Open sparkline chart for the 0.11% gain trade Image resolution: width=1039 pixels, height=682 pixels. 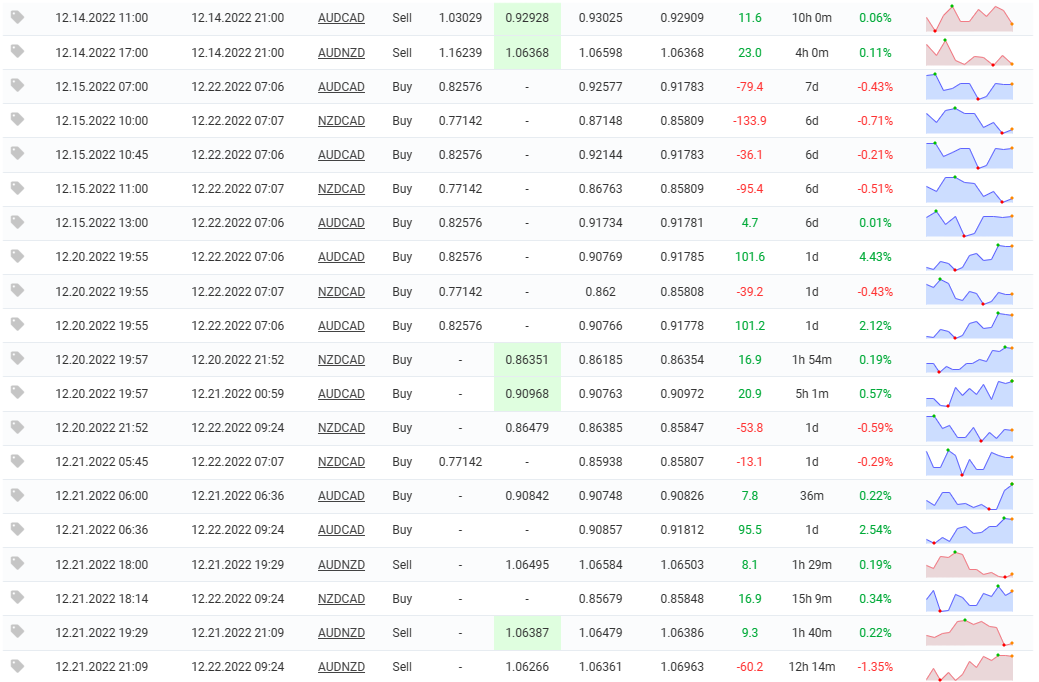(x=969, y=52)
